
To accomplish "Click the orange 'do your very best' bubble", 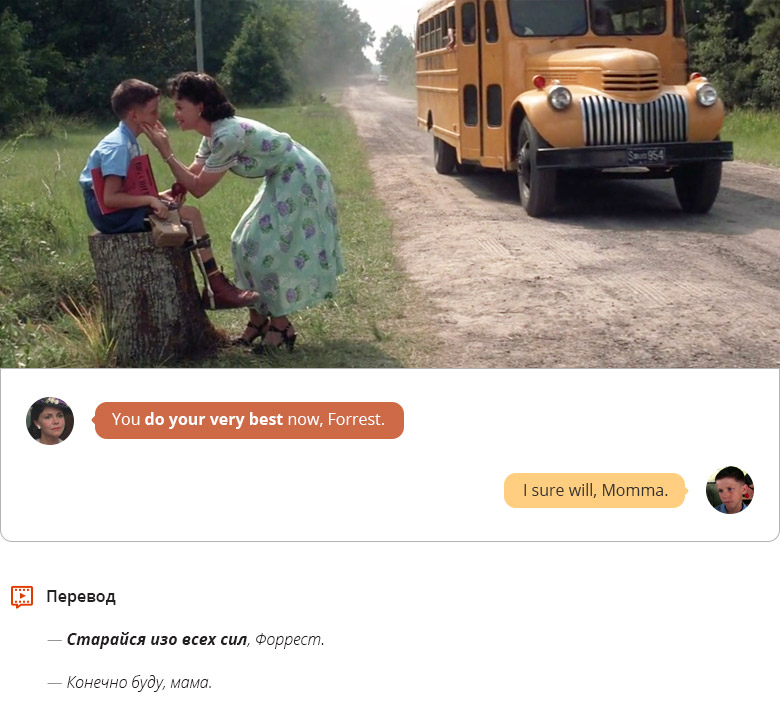I will click(249, 420).
